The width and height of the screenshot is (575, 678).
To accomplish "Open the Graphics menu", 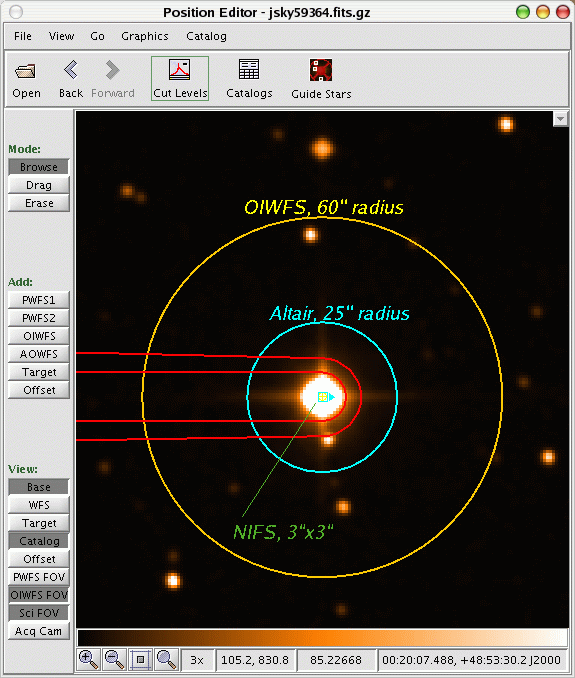I will click(145, 36).
